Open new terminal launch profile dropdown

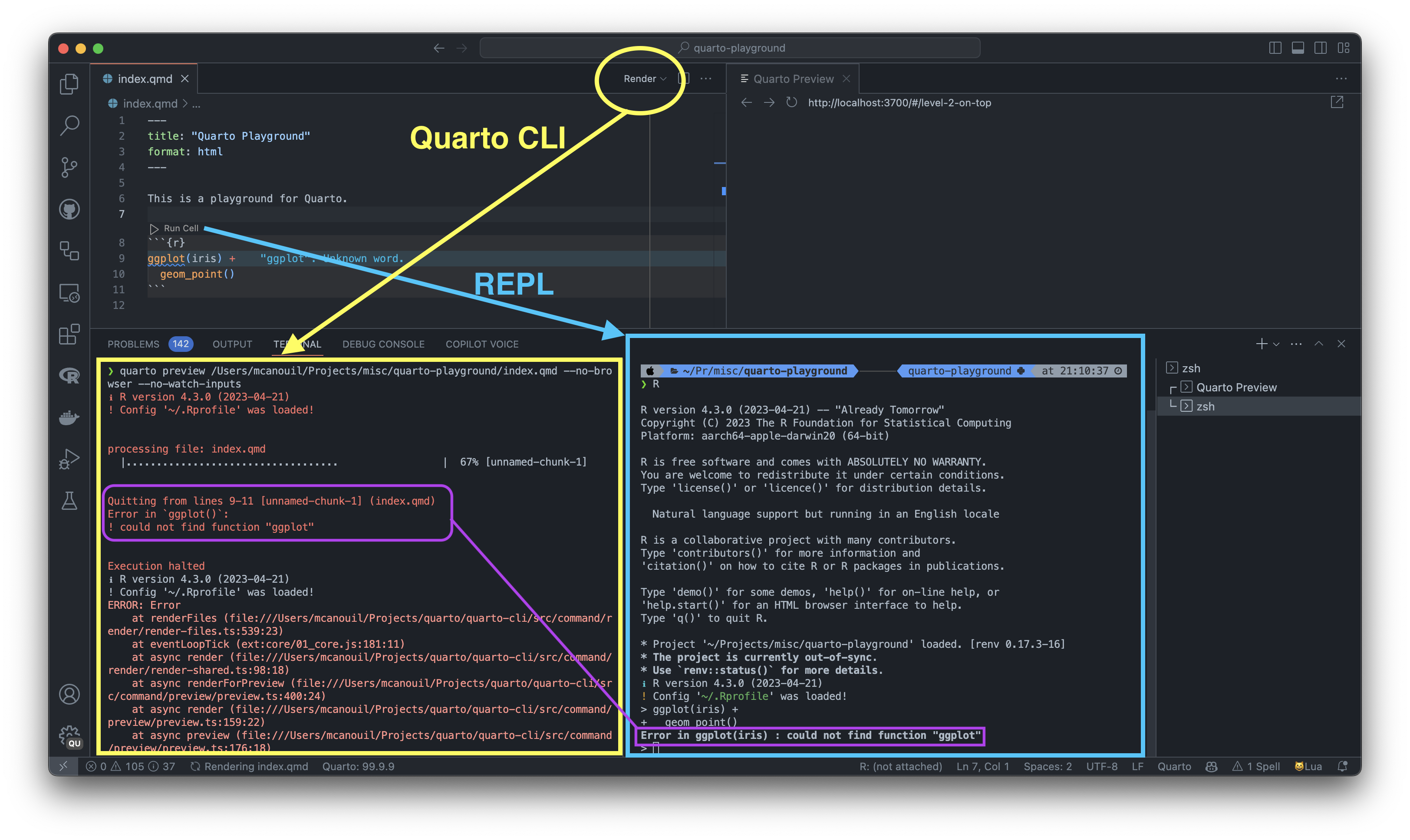[x=1276, y=344]
